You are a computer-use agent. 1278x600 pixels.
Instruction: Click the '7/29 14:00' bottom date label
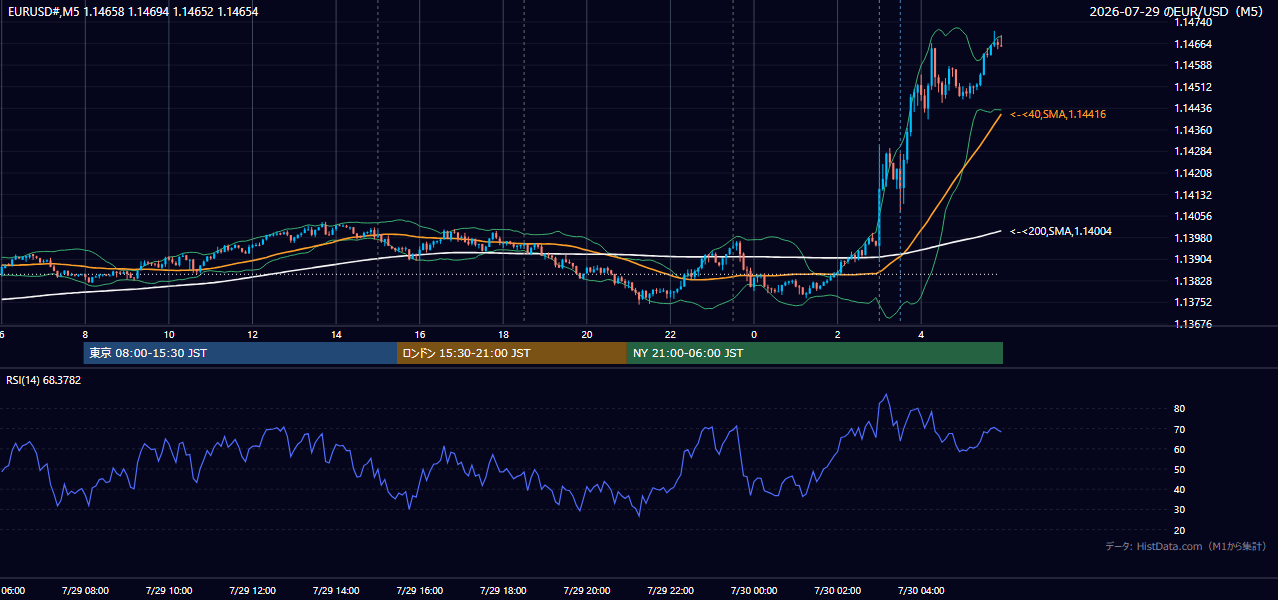[x=336, y=590]
